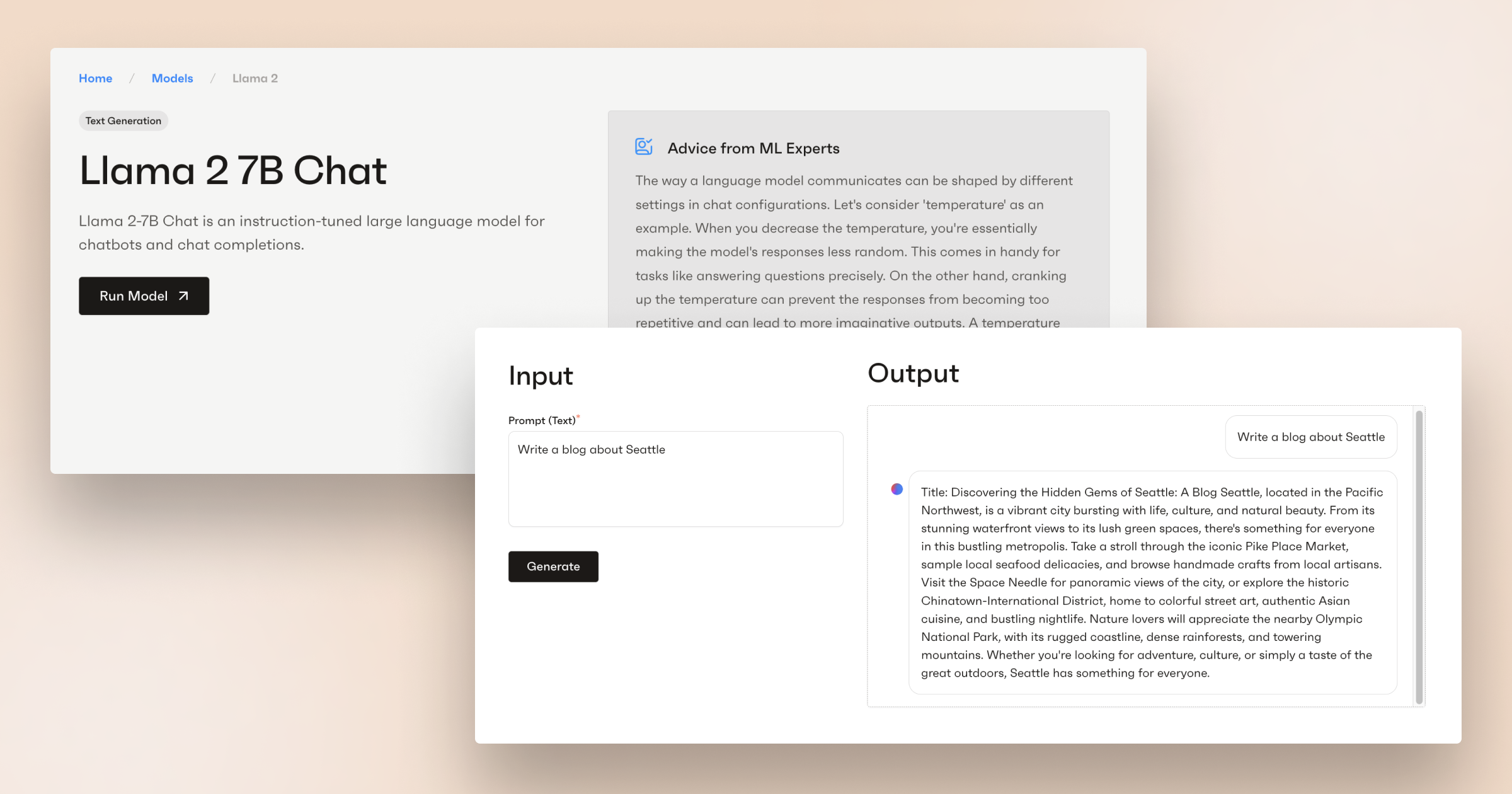1512x794 pixels.
Task: Select the Llama 2 breadcrumb entry
Action: coord(255,78)
